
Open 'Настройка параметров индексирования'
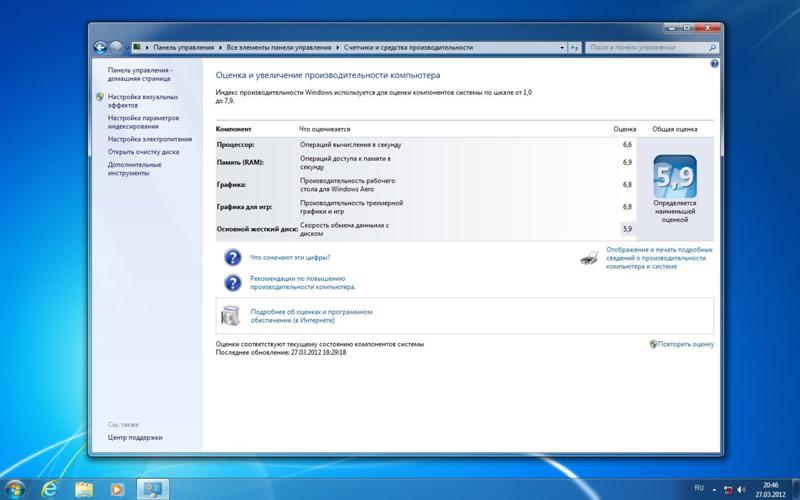click(x=143, y=122)
